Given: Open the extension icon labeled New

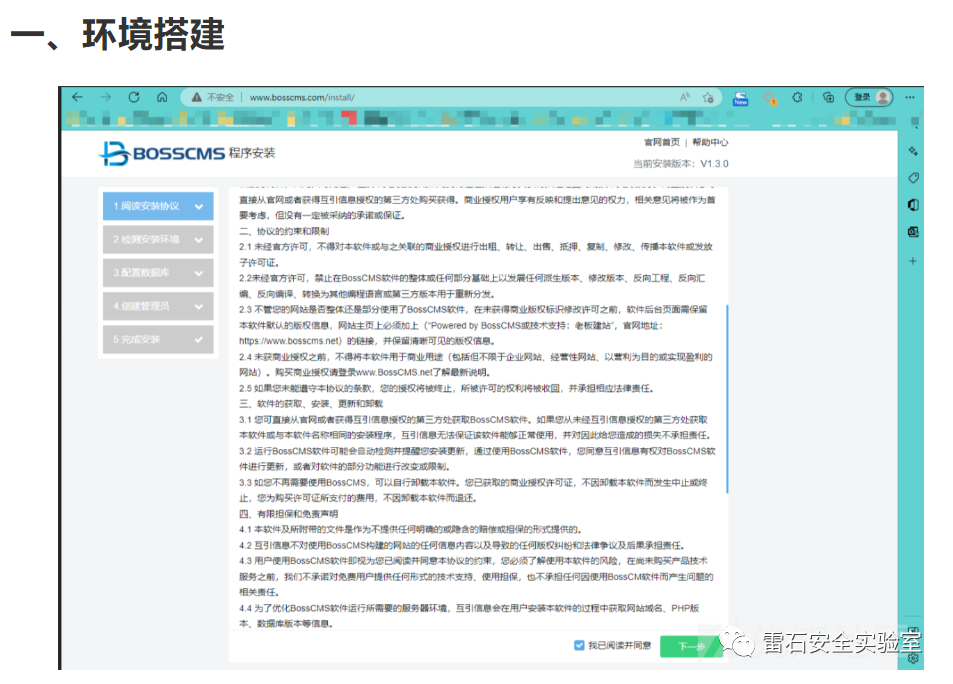Looking at the screenshot, I should [740, 98].
